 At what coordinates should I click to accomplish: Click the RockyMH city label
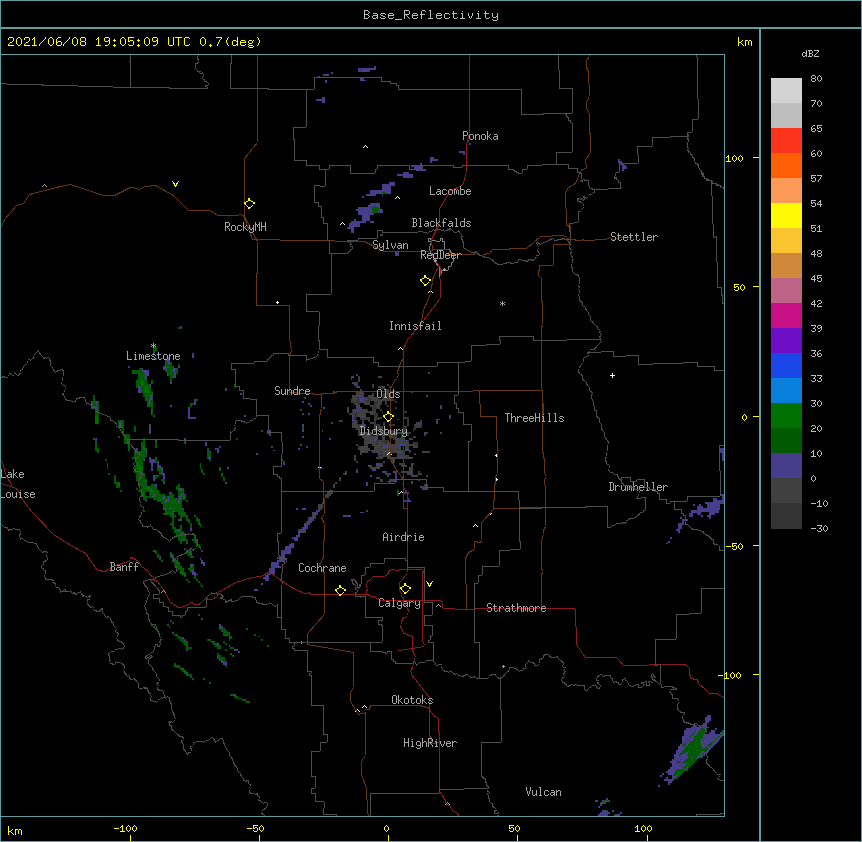click(x=245, y=227)
